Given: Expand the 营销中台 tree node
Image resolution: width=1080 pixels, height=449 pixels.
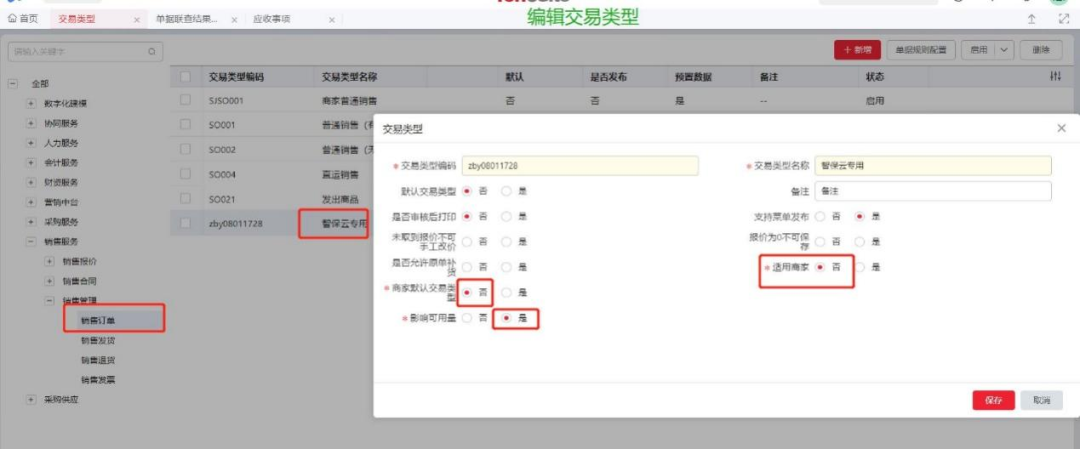Looking at the screenshot, I should (x=30, y=202).
